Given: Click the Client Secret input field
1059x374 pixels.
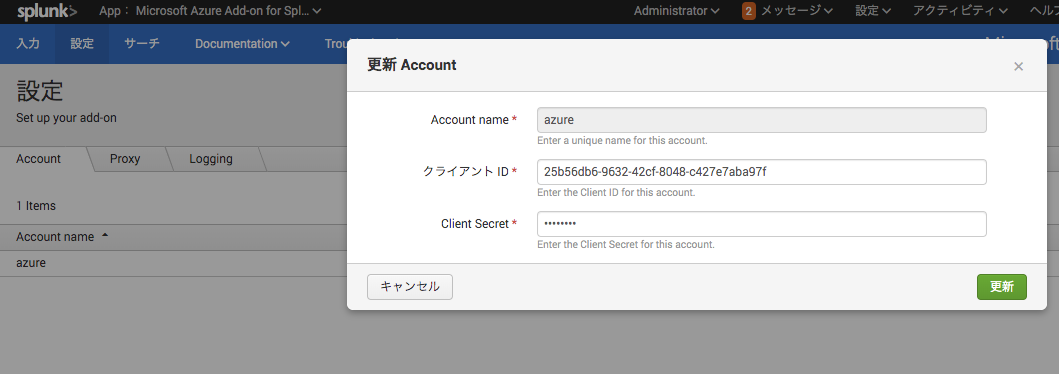Looking at the screenshot, I should [762, 224].
